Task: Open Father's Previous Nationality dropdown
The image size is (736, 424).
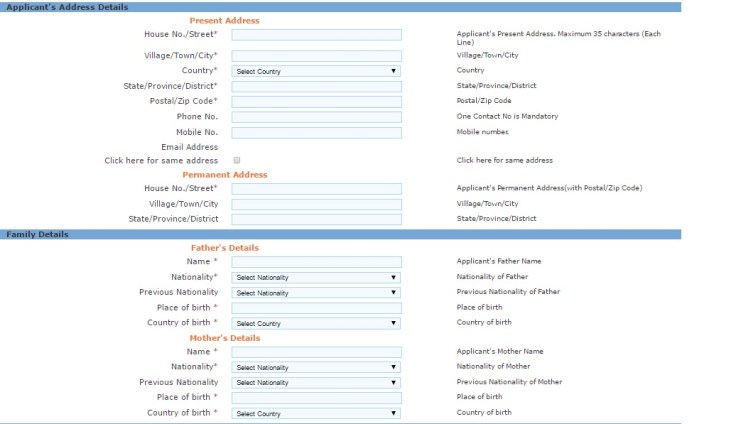Action: coord(316,293)
